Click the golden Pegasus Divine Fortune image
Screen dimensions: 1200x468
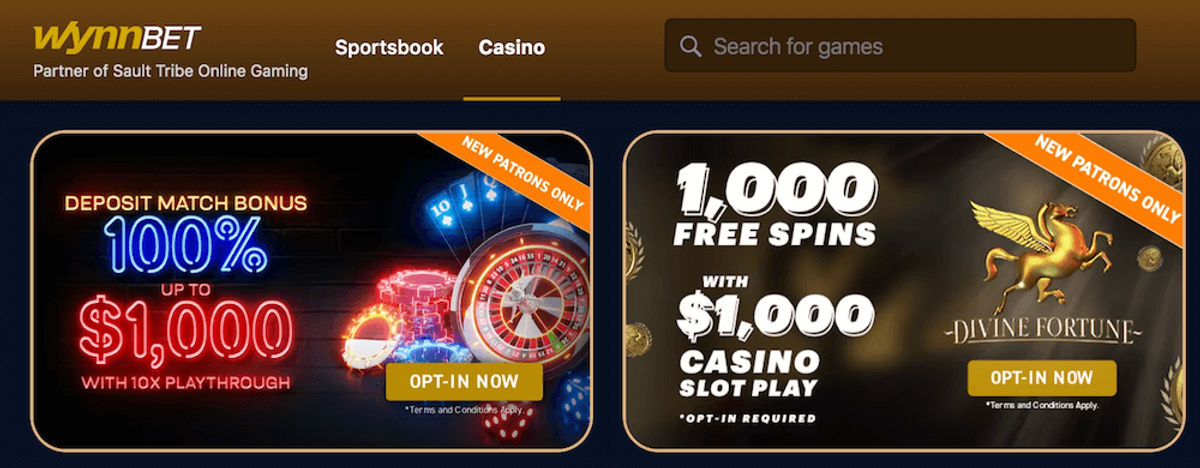(1039, 252)
